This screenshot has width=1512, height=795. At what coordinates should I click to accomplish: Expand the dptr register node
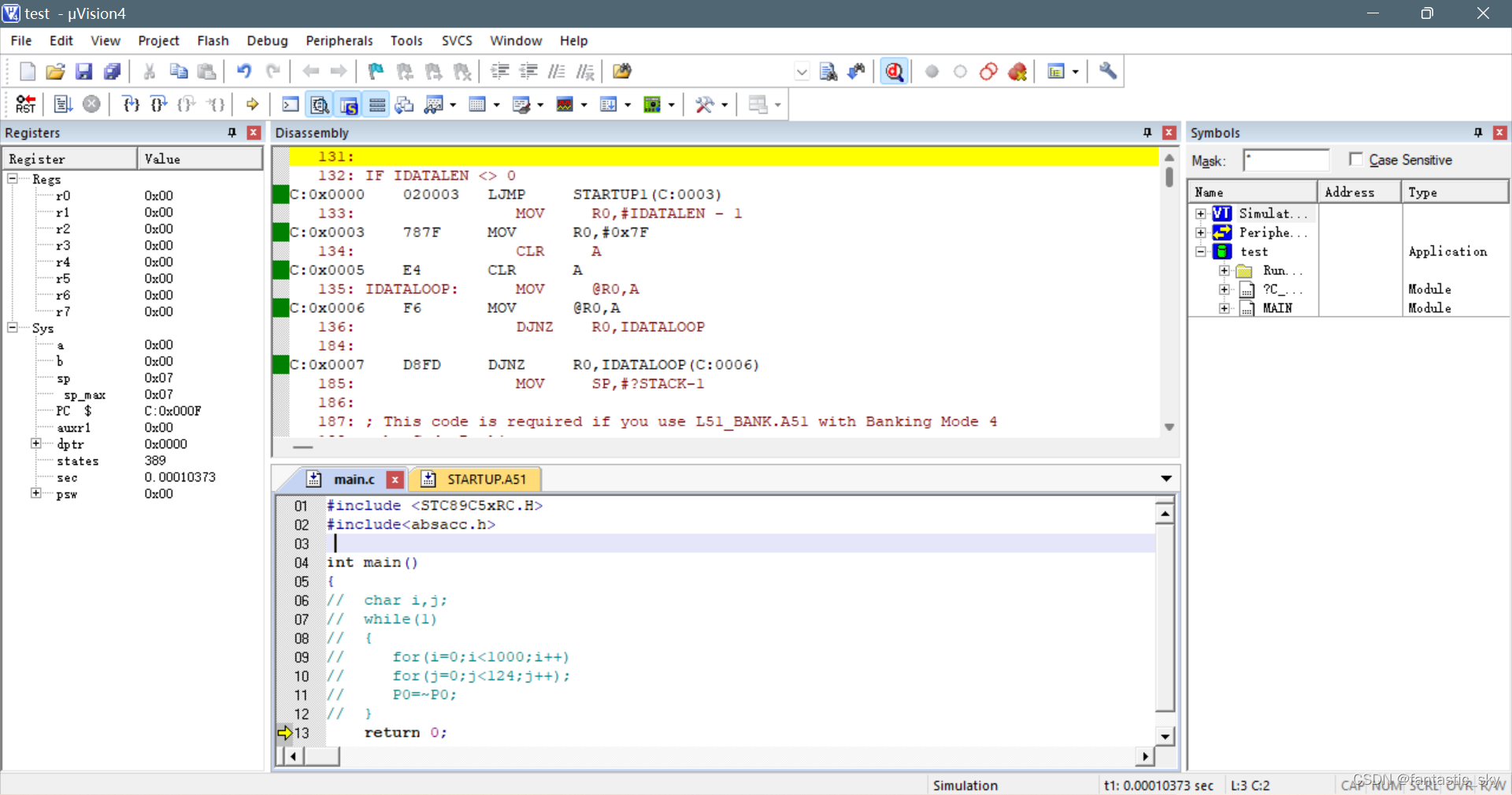(x=35, y=444)
